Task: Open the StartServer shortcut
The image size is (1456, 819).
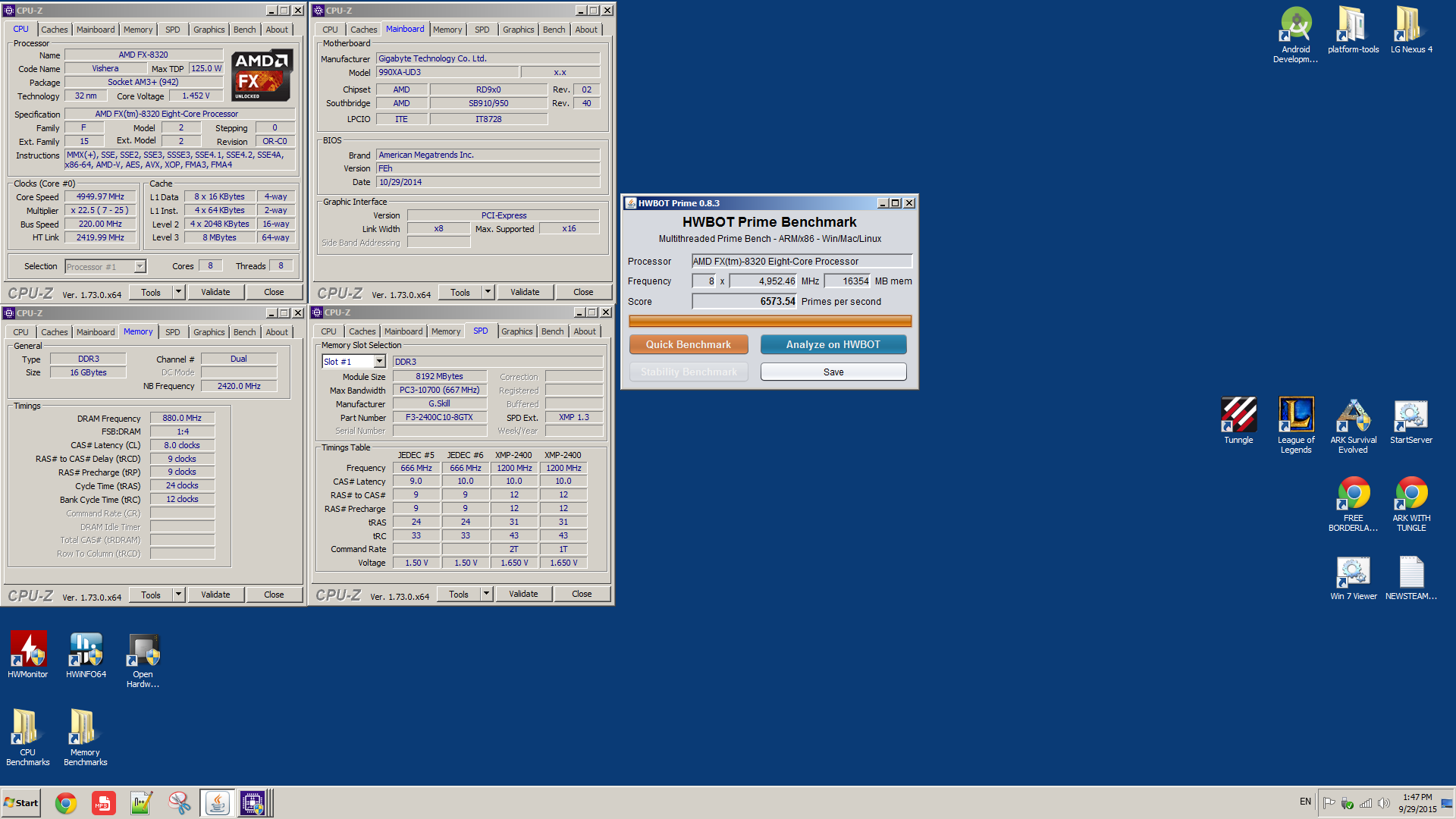Action: click(1410, 420)
